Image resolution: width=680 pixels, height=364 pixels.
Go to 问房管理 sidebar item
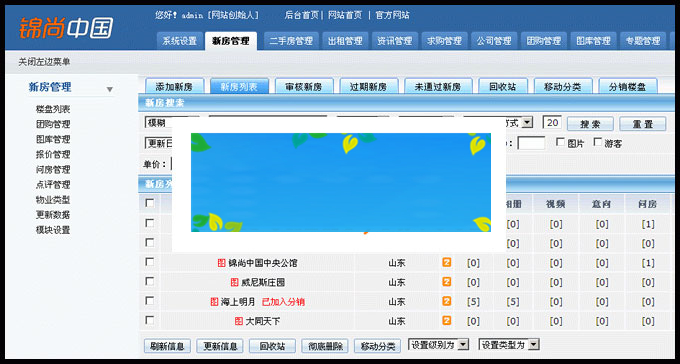point(53,170)
